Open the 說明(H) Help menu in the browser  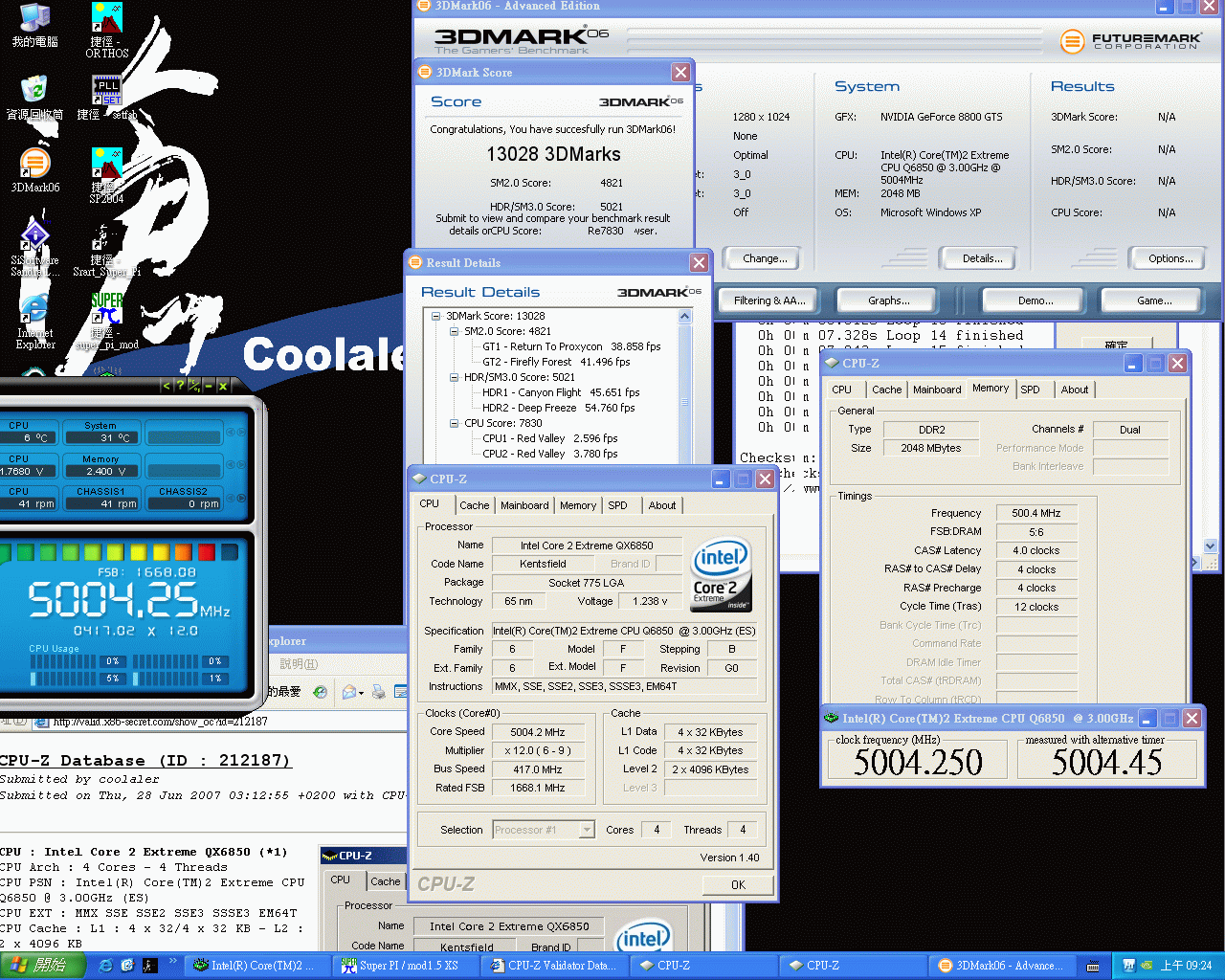[x=299, y=664]
